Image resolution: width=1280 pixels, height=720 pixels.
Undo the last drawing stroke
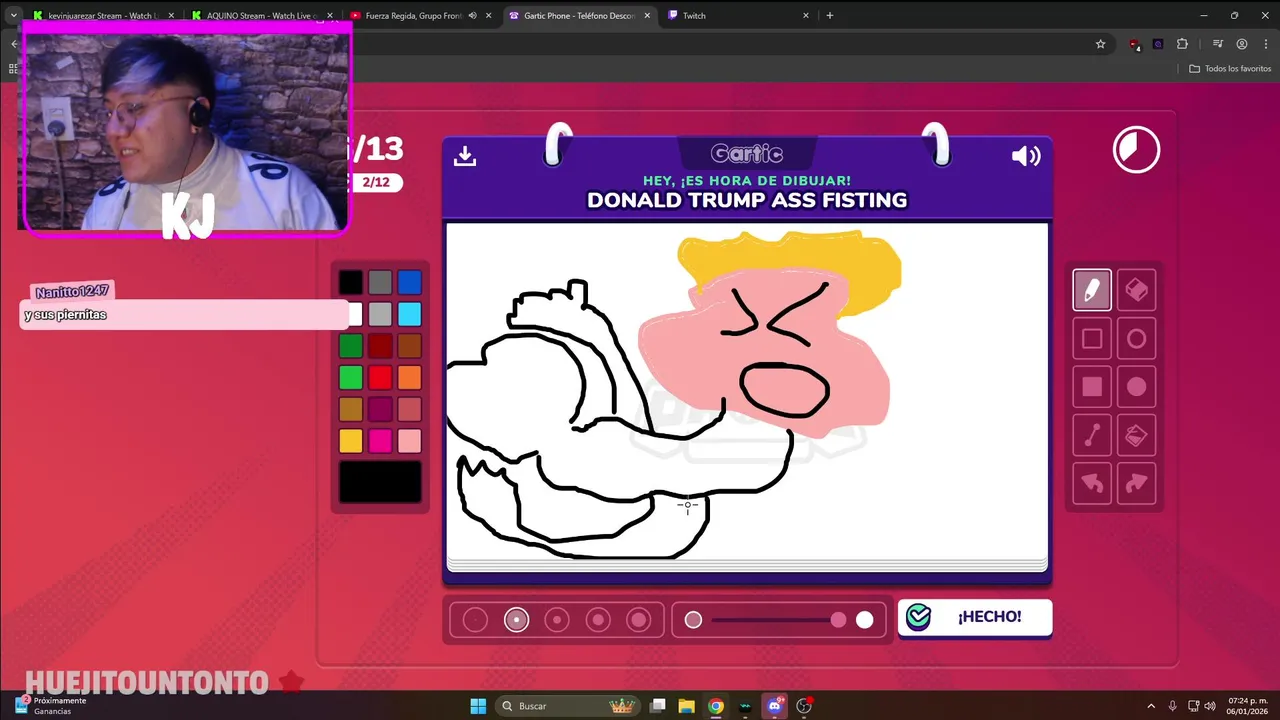tap(1092, 483)
